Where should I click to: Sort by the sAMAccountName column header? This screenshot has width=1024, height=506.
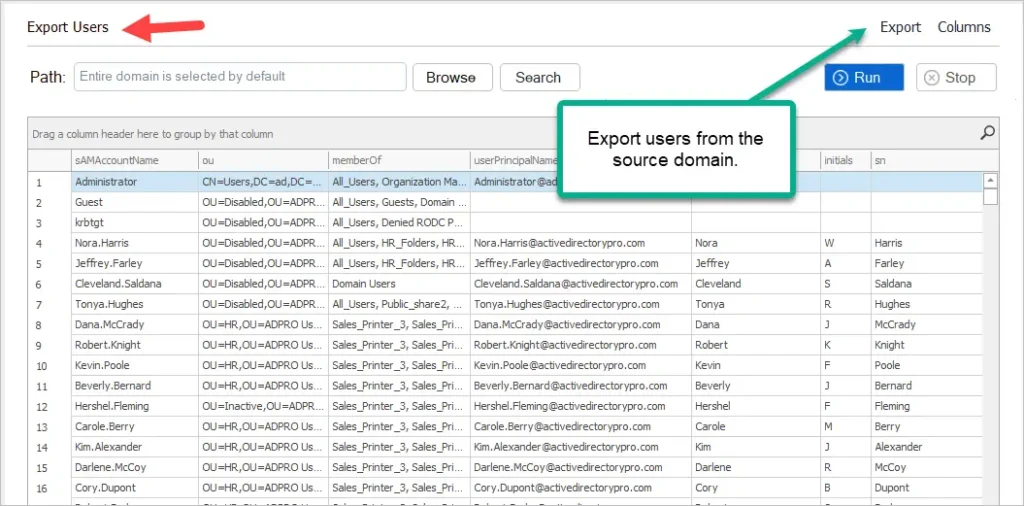tap(135, 160)
